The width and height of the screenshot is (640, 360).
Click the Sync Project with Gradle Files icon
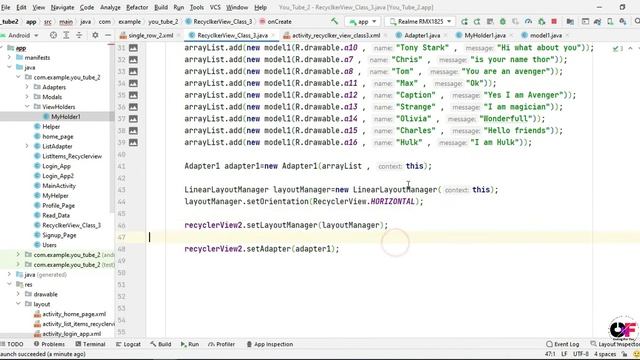coord(598,22)
